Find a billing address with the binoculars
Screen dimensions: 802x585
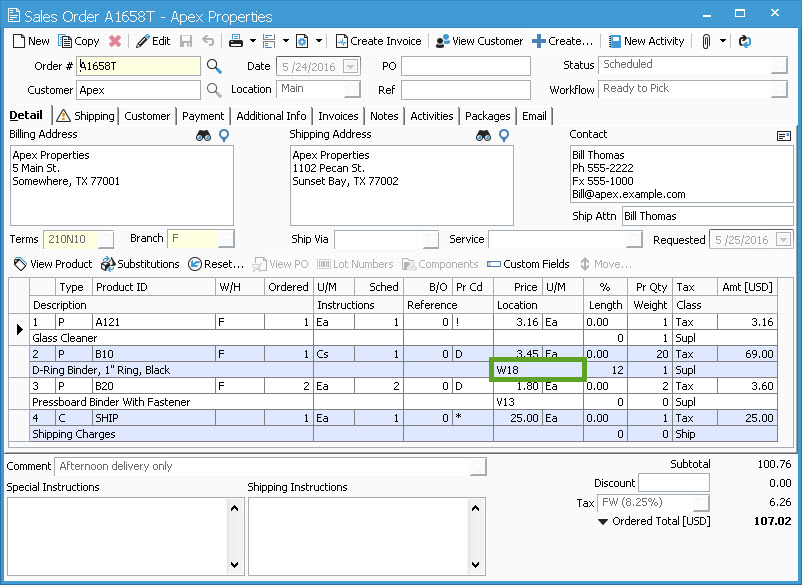204,136
